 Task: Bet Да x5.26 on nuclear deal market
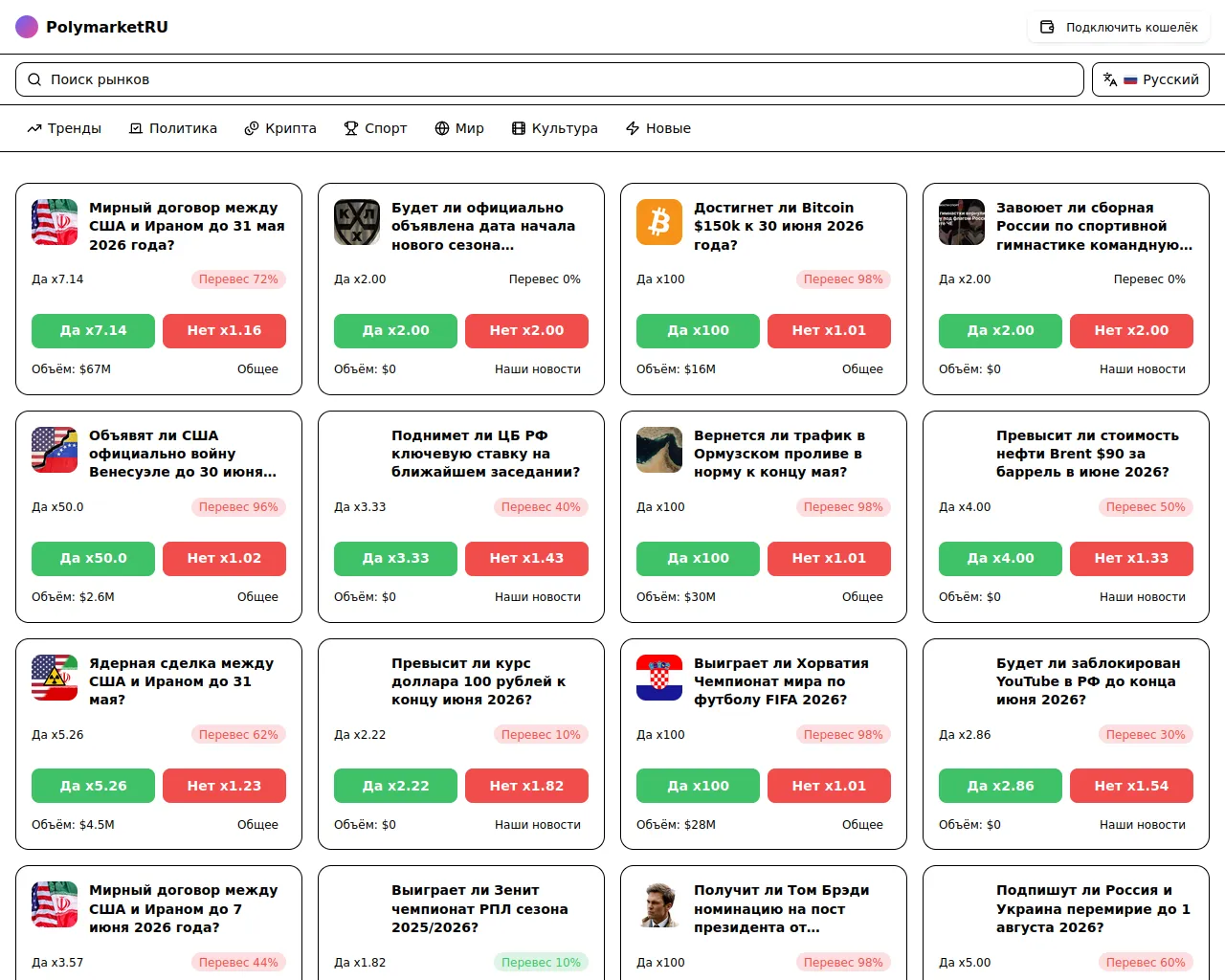(93, 786)
